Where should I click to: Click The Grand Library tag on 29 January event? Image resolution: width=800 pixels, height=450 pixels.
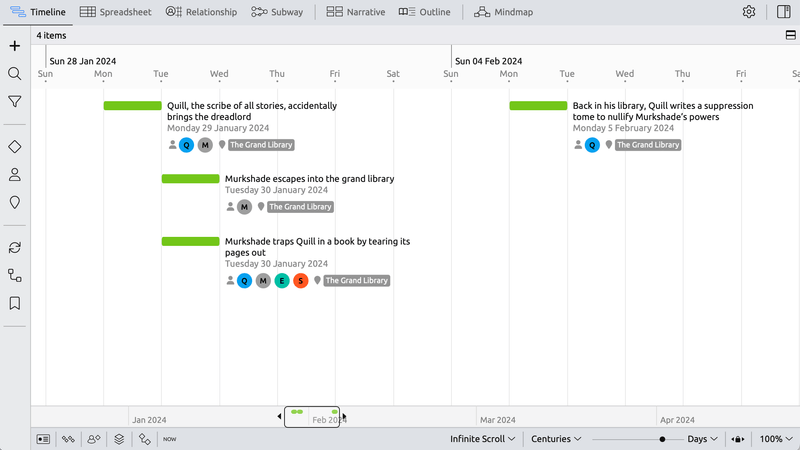(x=261, y=145)
